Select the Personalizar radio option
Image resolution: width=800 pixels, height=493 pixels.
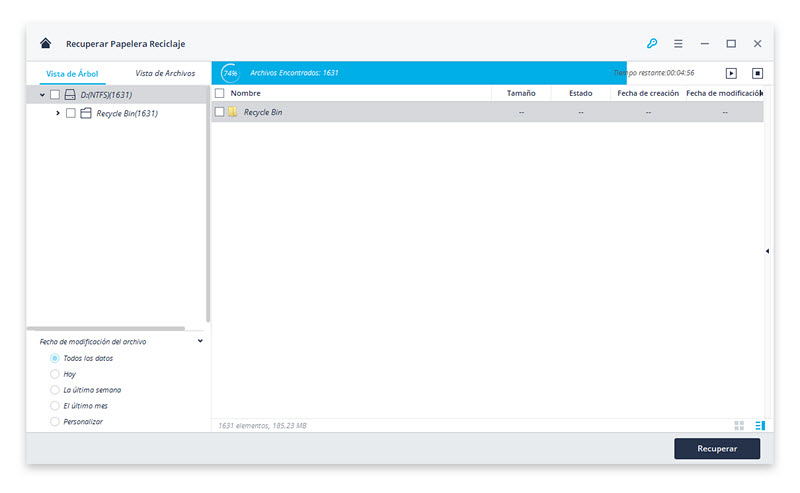click(x=55, y=422)
